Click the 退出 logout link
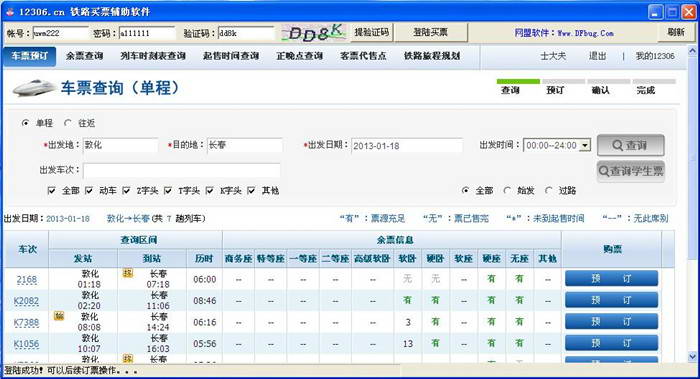 click(597, 56)
